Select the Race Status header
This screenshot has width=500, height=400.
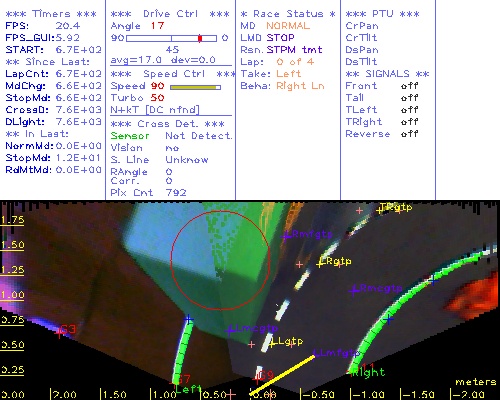[288, 14]
